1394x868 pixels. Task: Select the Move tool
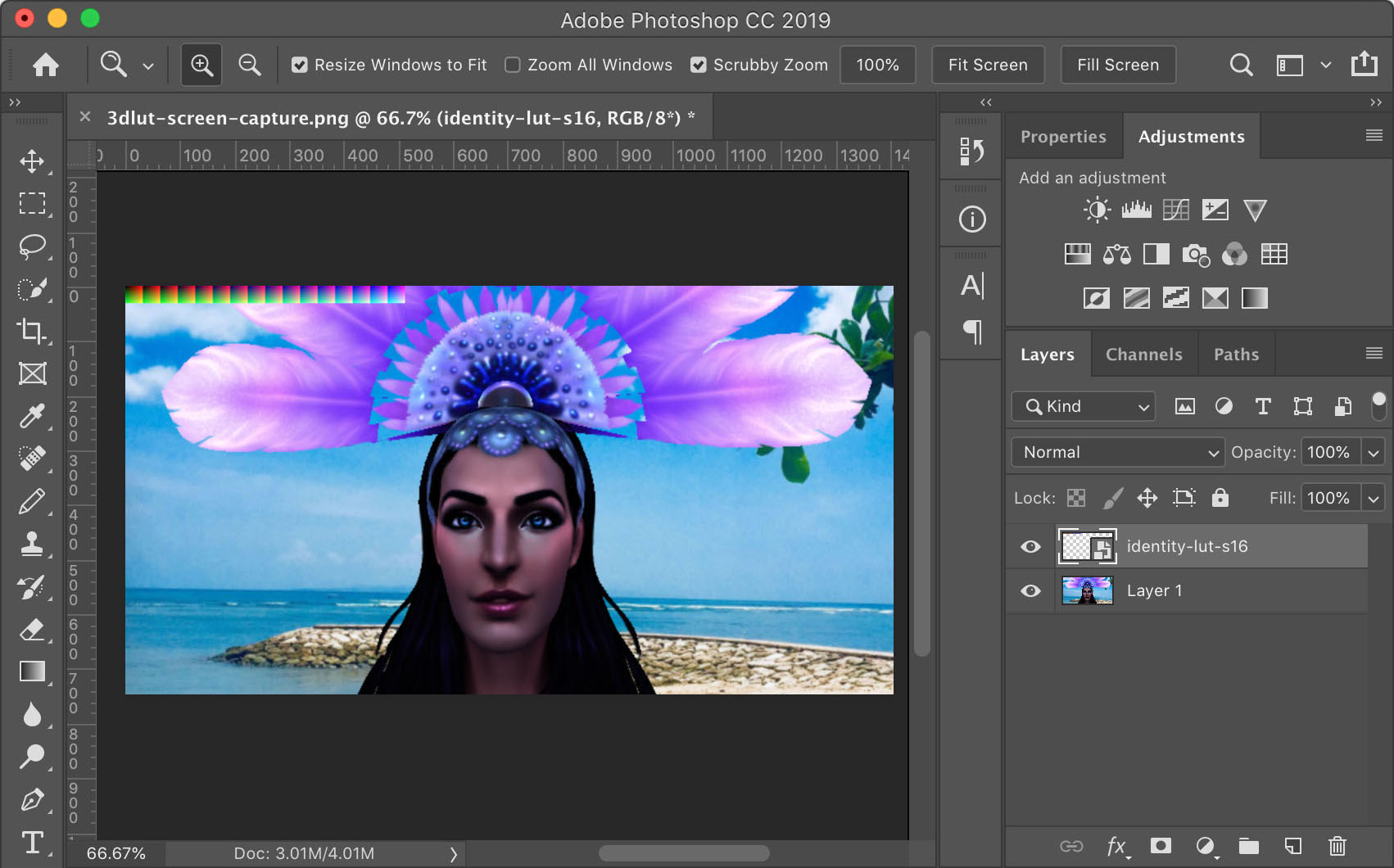click(x=33, y=161)
